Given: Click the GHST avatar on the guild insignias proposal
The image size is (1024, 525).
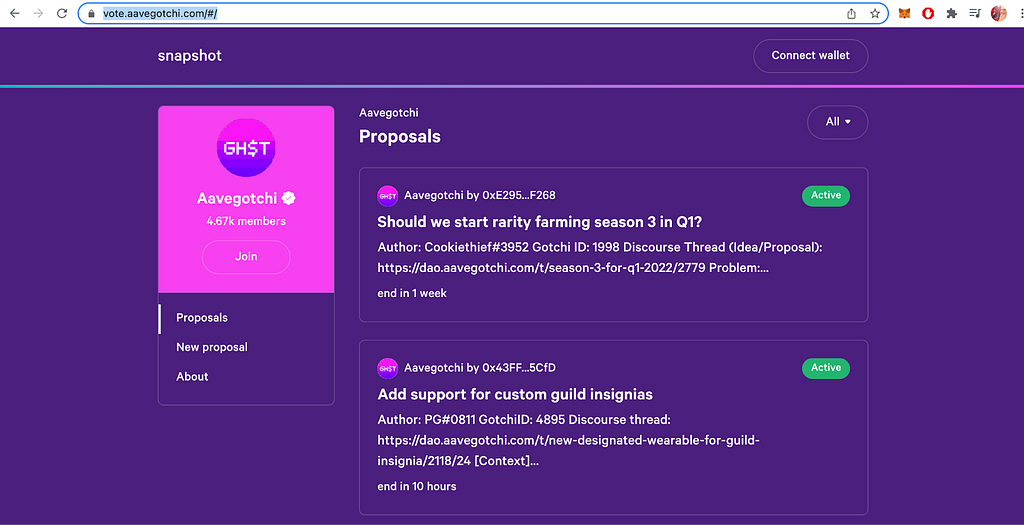Looking at the screenshot, I should tap(388, 368).
